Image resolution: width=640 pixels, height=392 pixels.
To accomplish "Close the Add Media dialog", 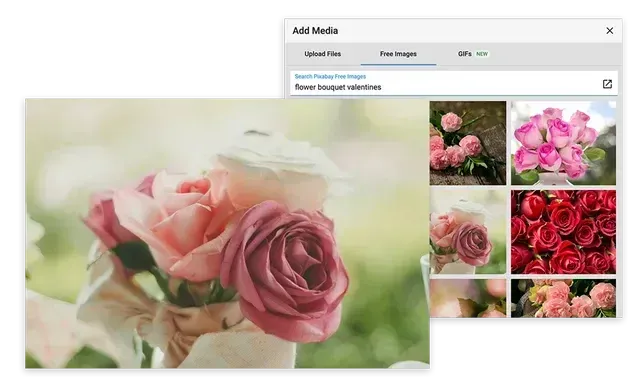I will 609,31.
